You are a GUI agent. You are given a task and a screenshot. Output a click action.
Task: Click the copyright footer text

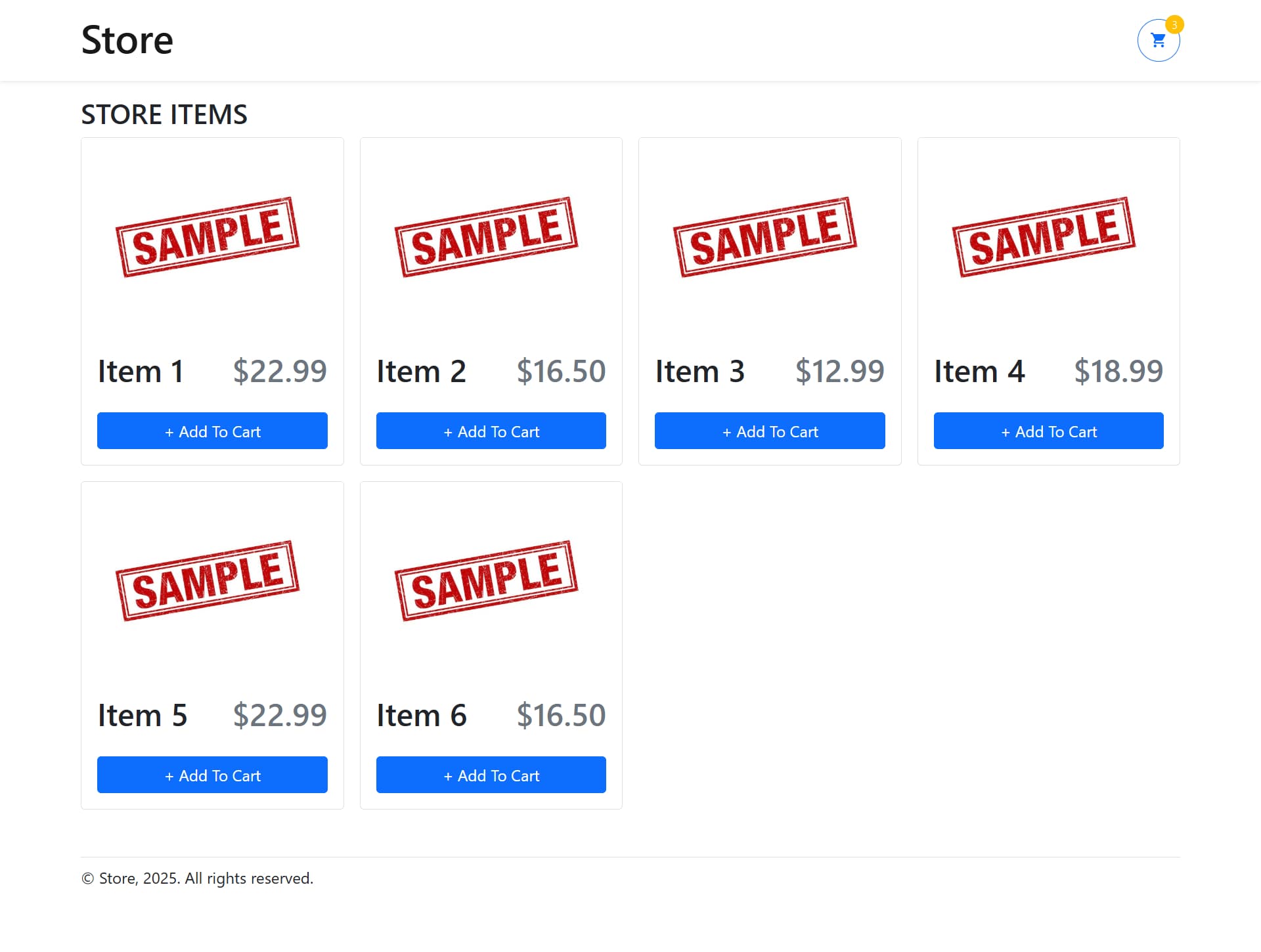pos(197,878)
